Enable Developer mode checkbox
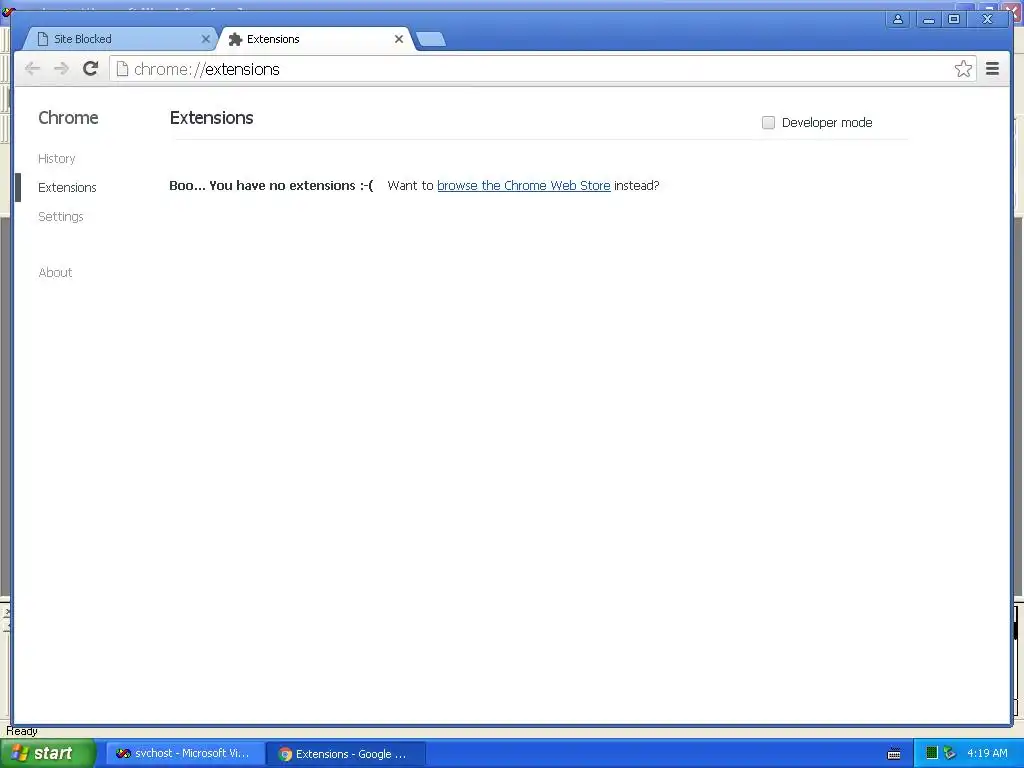Image resolution: width=1024 pixels, height=768 pixels. (768, 123)
